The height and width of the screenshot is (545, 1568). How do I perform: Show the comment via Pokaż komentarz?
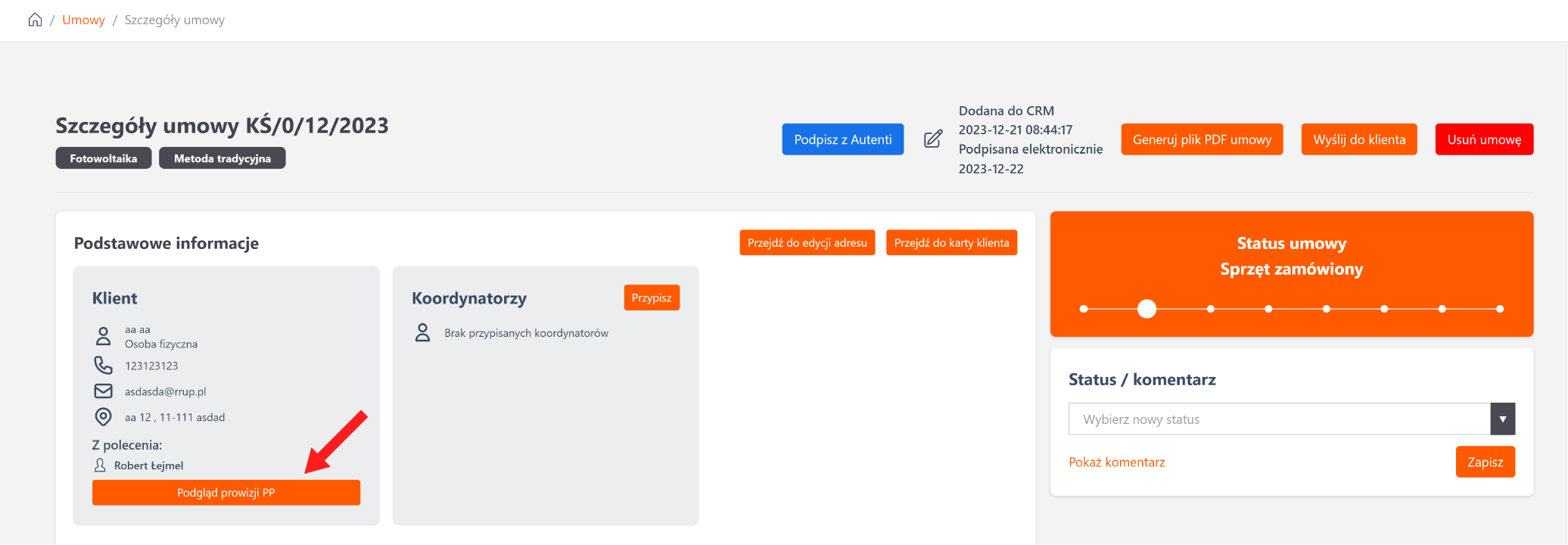[1116, 462]
